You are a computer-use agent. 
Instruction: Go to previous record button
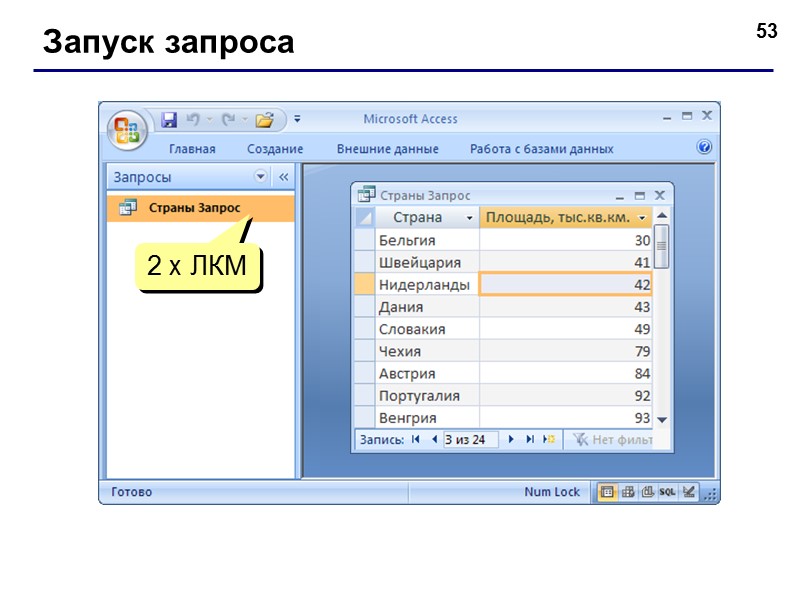click(x=434, y=439)
